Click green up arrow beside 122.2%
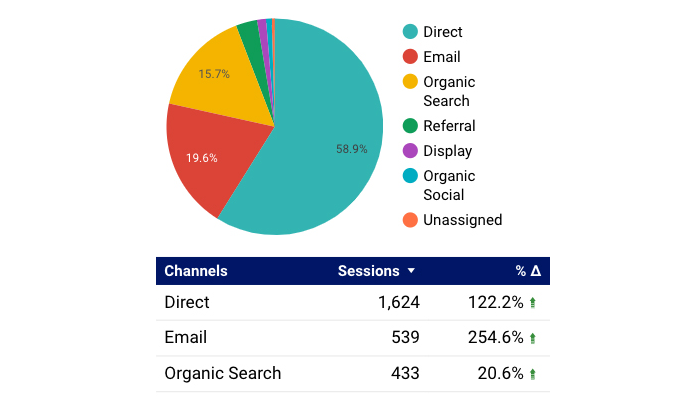 click(x=534, y=303)
